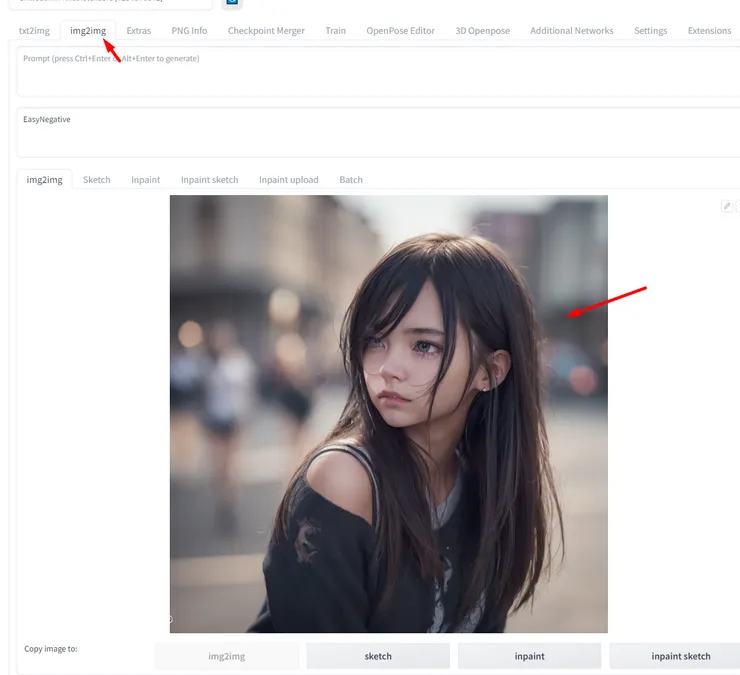Click the 'Copy image to:' label

click(x=50, y=649)
